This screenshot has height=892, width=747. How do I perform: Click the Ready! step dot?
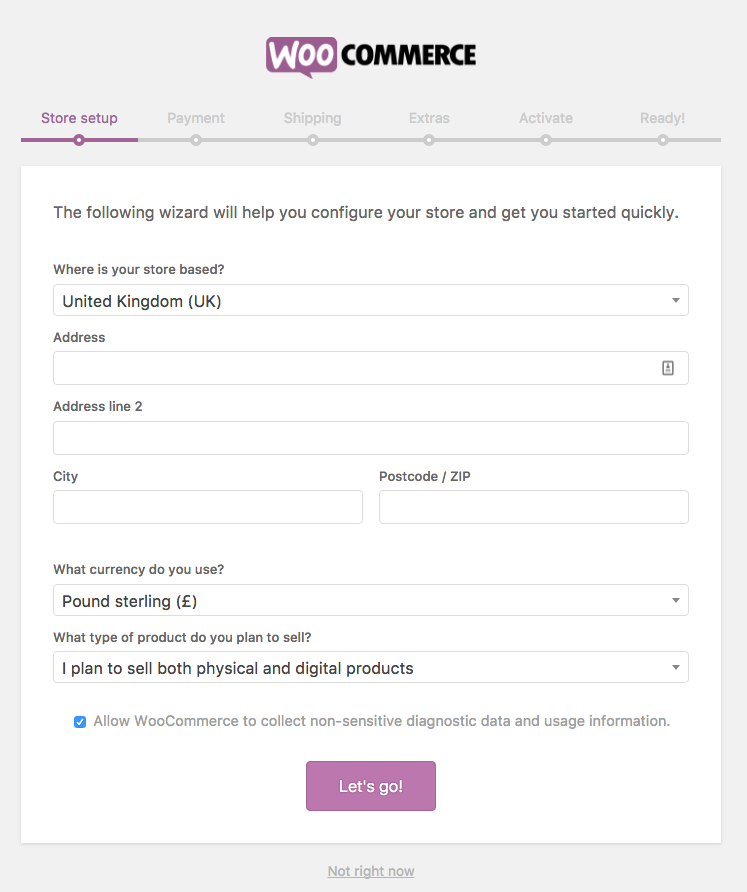662,141
